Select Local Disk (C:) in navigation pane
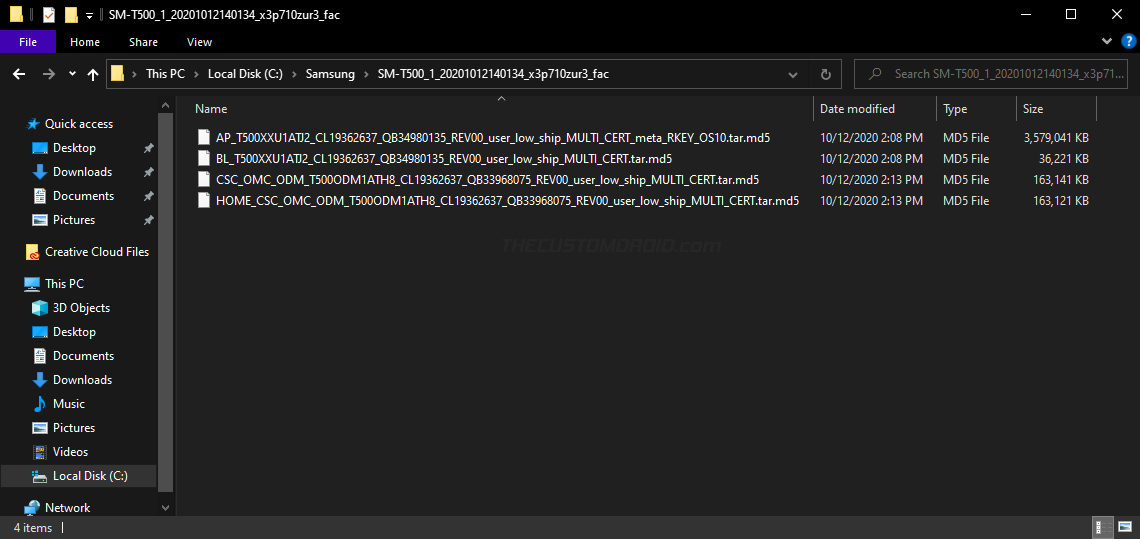This screenshot has height=539, width=1140. 90,476
